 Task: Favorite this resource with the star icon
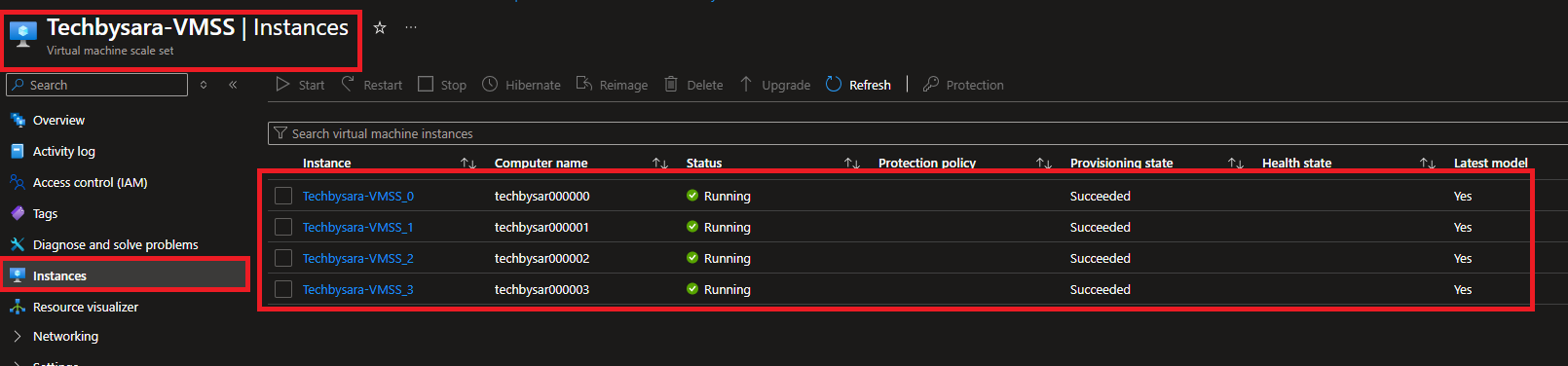click(x=380, y=28)
